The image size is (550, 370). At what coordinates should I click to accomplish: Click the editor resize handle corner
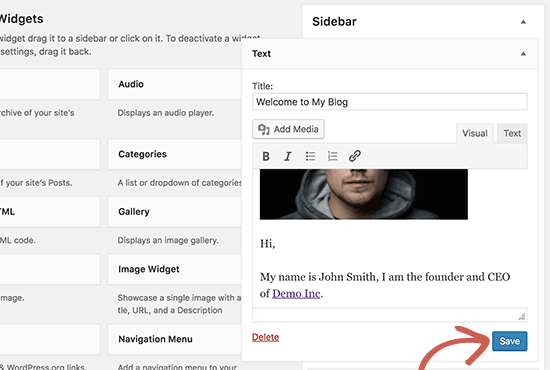pos(522,316)
